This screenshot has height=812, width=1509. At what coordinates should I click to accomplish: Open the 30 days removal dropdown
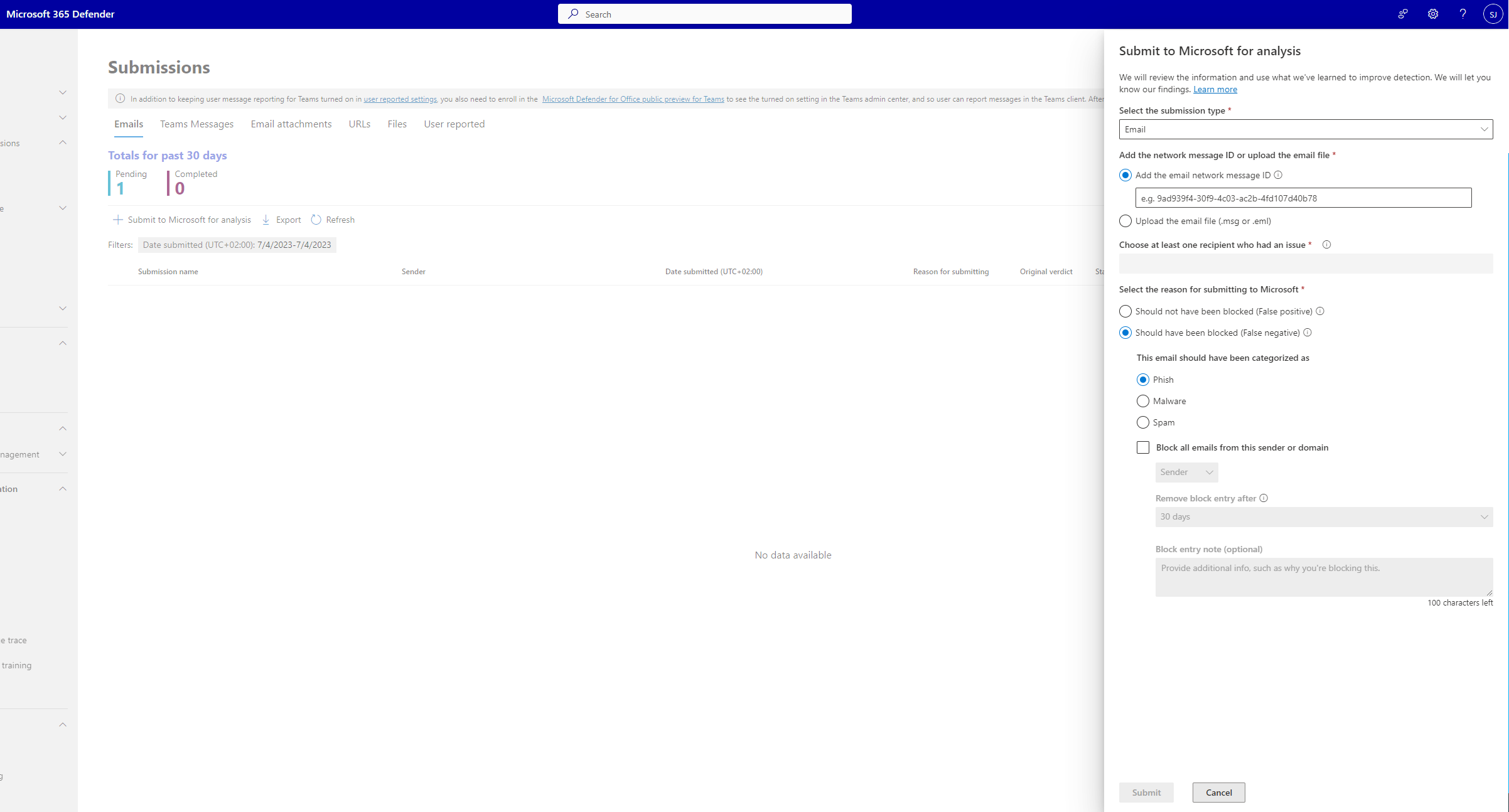pos(1324,517)
